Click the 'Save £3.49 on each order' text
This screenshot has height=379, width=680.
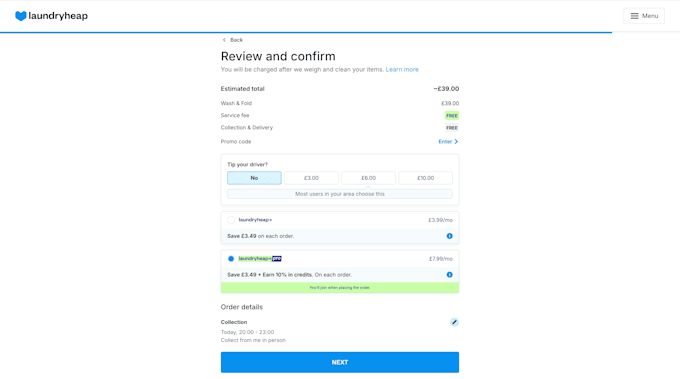pyautogui.click(x=261, y=236)
